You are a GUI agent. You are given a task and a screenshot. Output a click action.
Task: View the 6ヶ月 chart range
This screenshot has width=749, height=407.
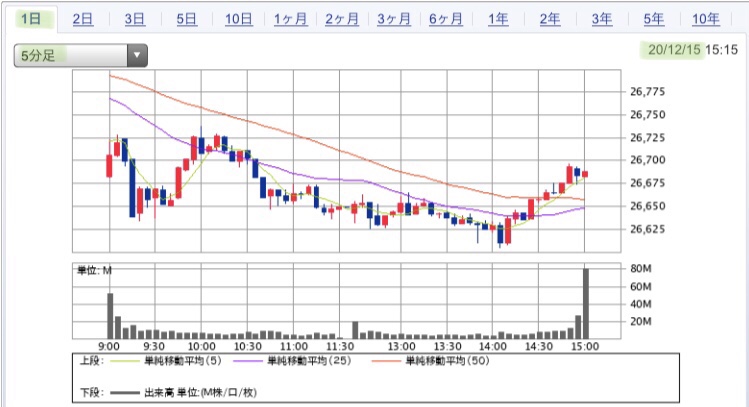point(446,19)
